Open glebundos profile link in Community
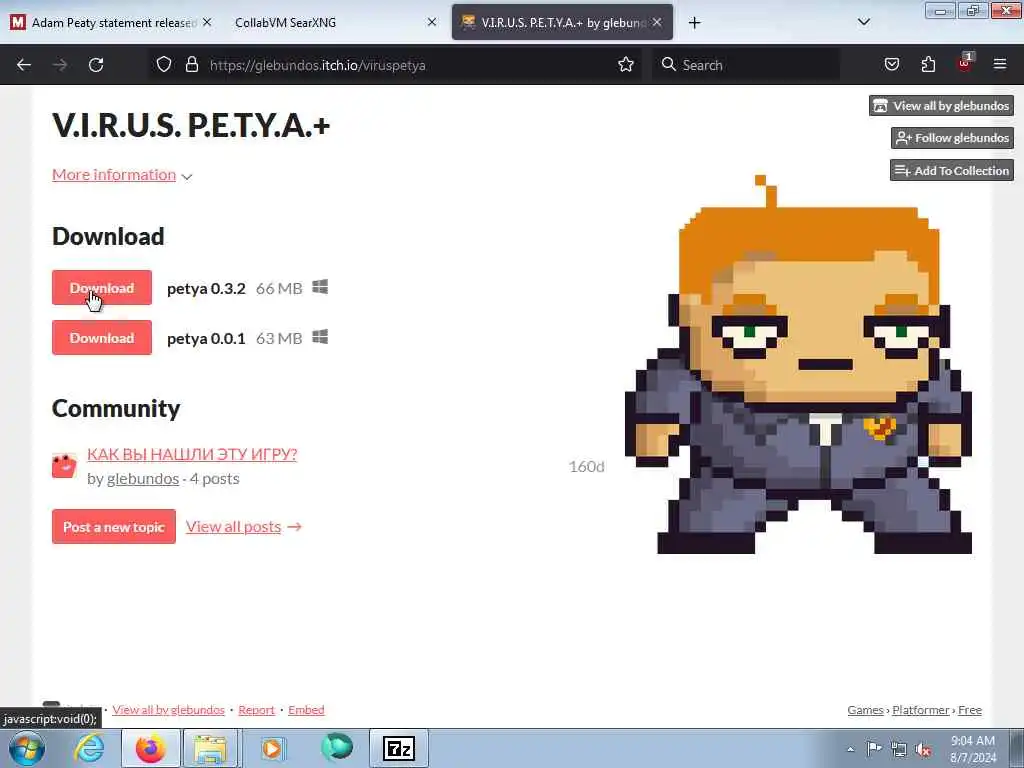The image size is (1024, 768). coord(143,479)
